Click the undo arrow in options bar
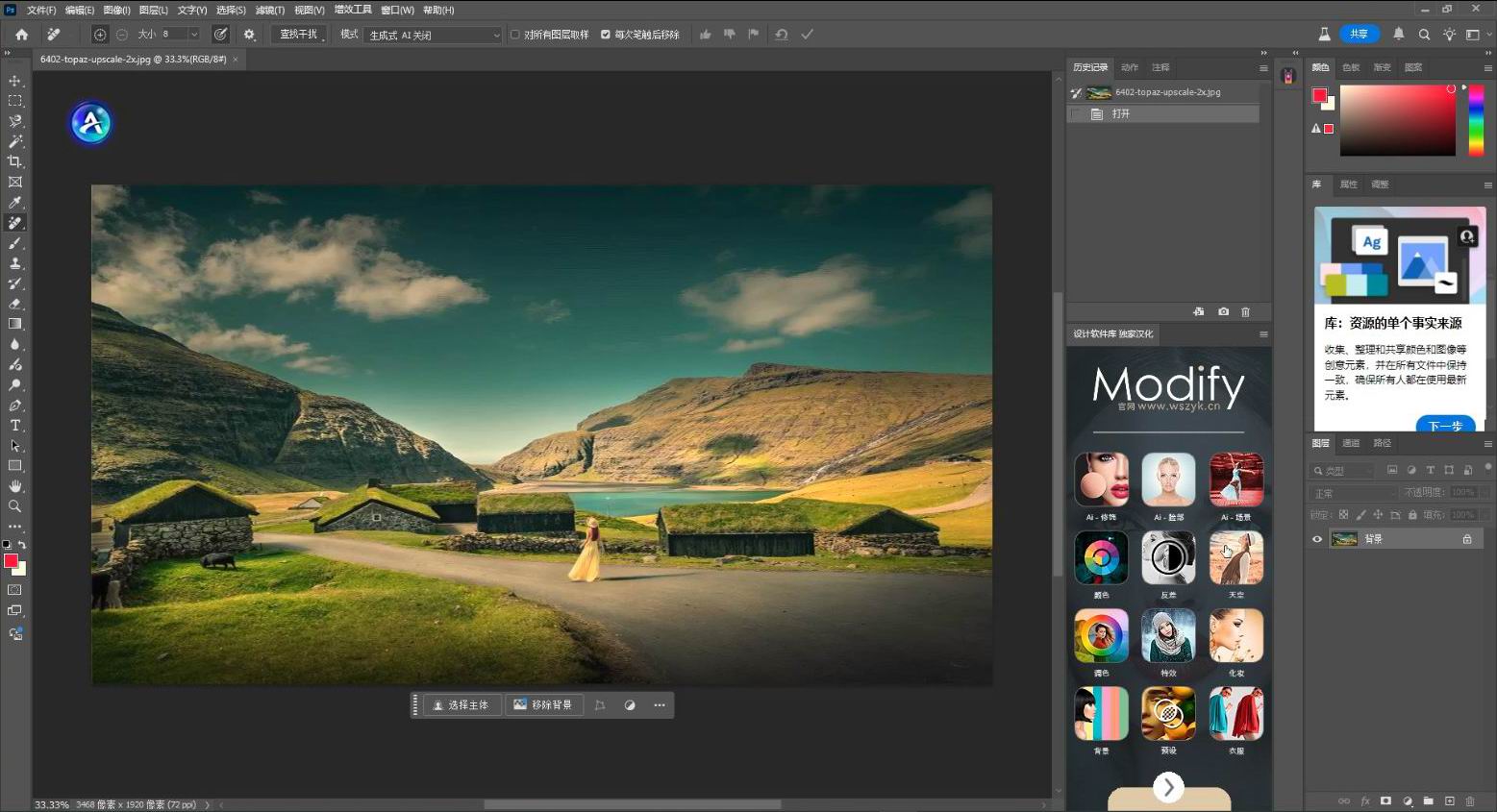Image resolution: width=1497 pixels, height=812 pixels. point(782,35)
